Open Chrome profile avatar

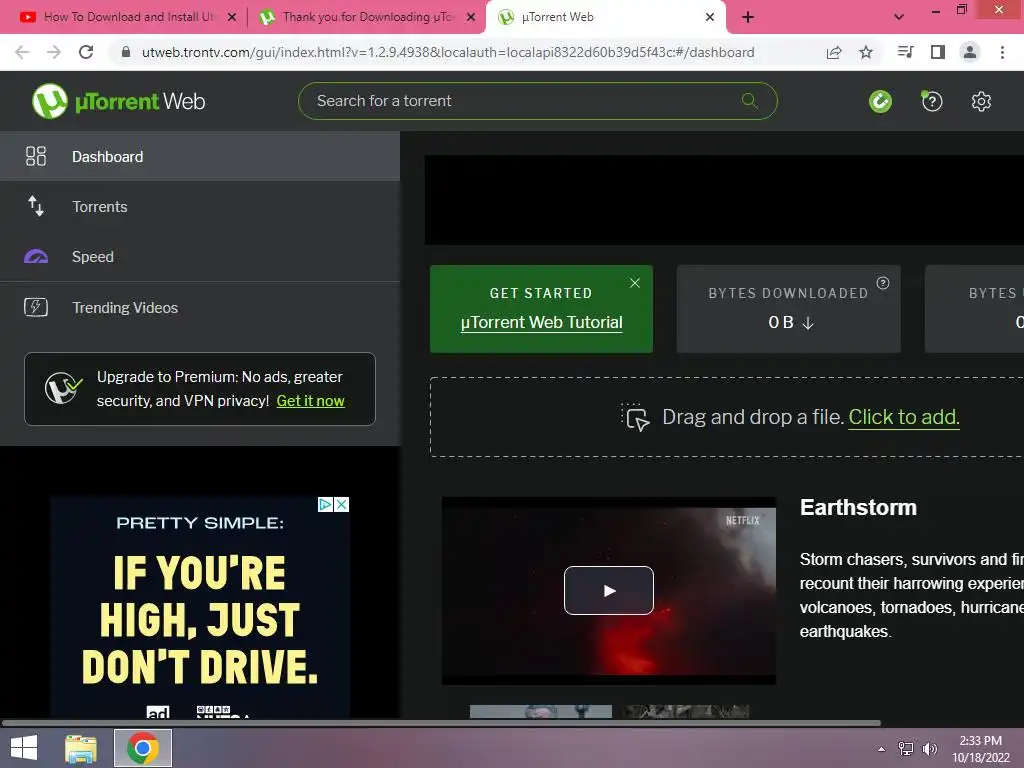970,52
